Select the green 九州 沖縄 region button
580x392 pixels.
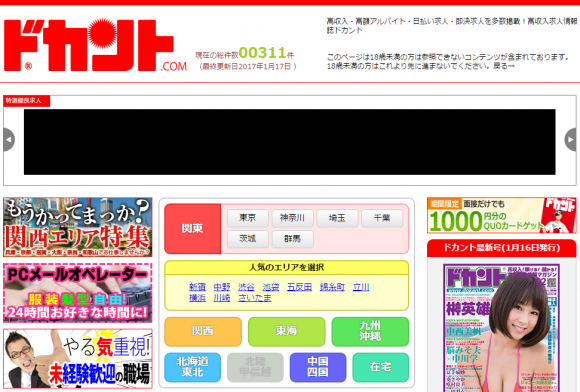(x=370, y=331)
